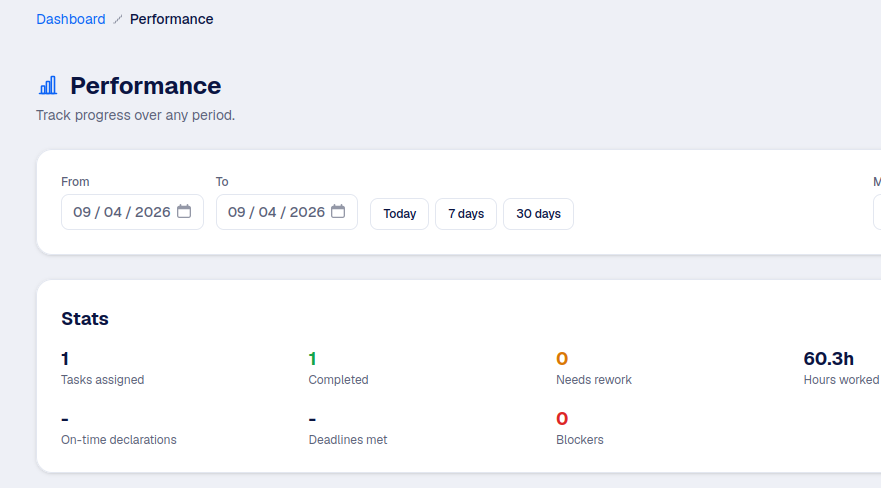The image size is (881, 488).
Task: Select the 7 days range button
Action: 466,214
